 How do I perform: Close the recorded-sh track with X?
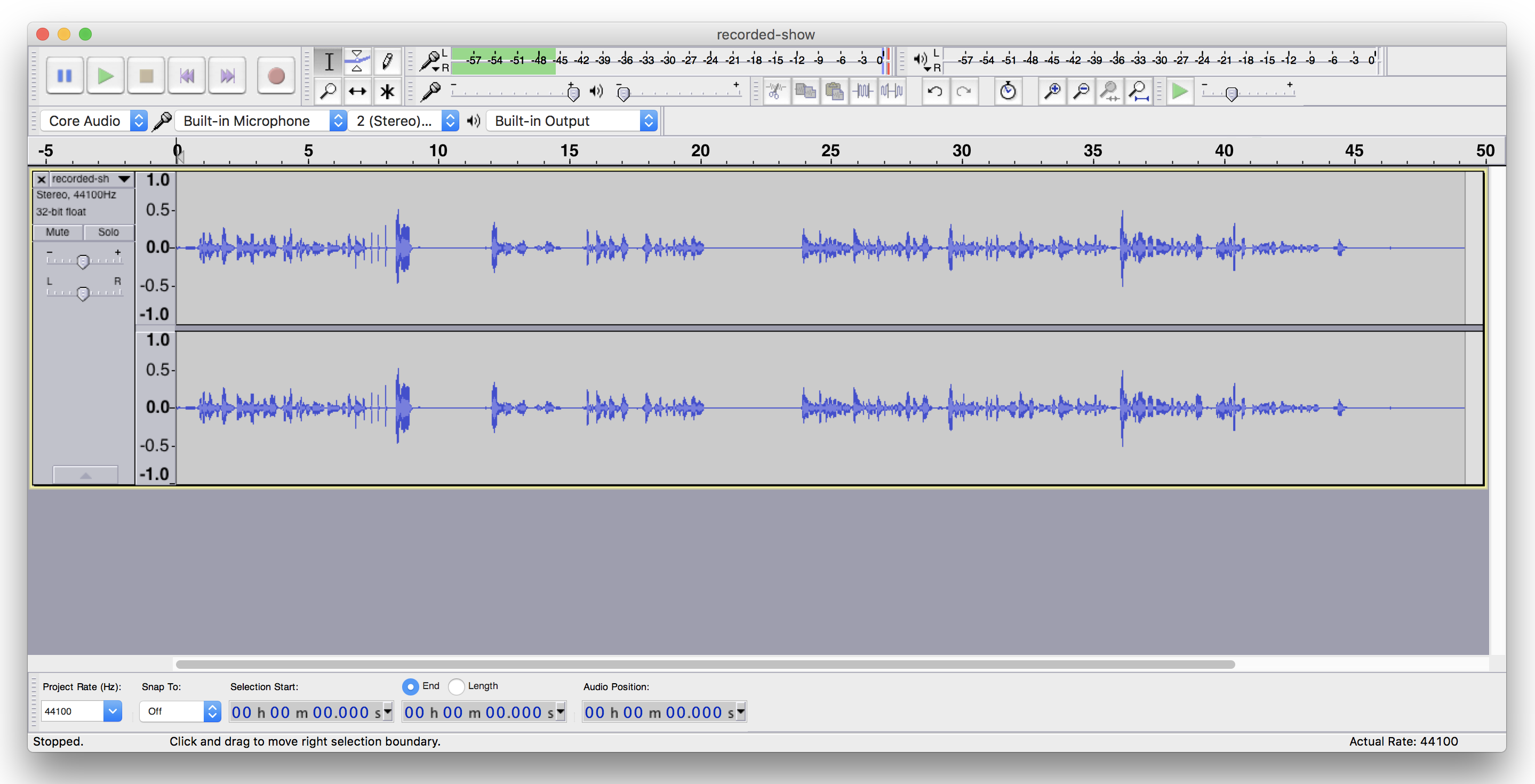tap(41, 179)
